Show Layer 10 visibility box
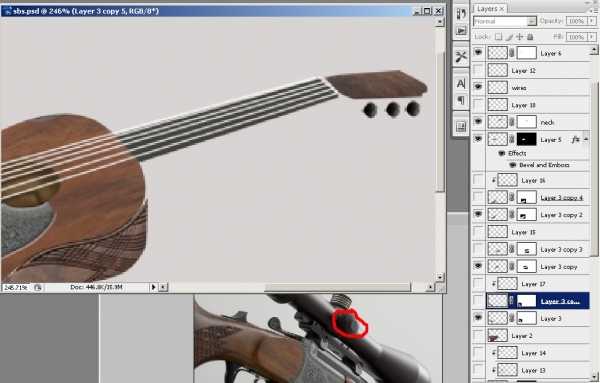600x383 pixels. (478, 104)
